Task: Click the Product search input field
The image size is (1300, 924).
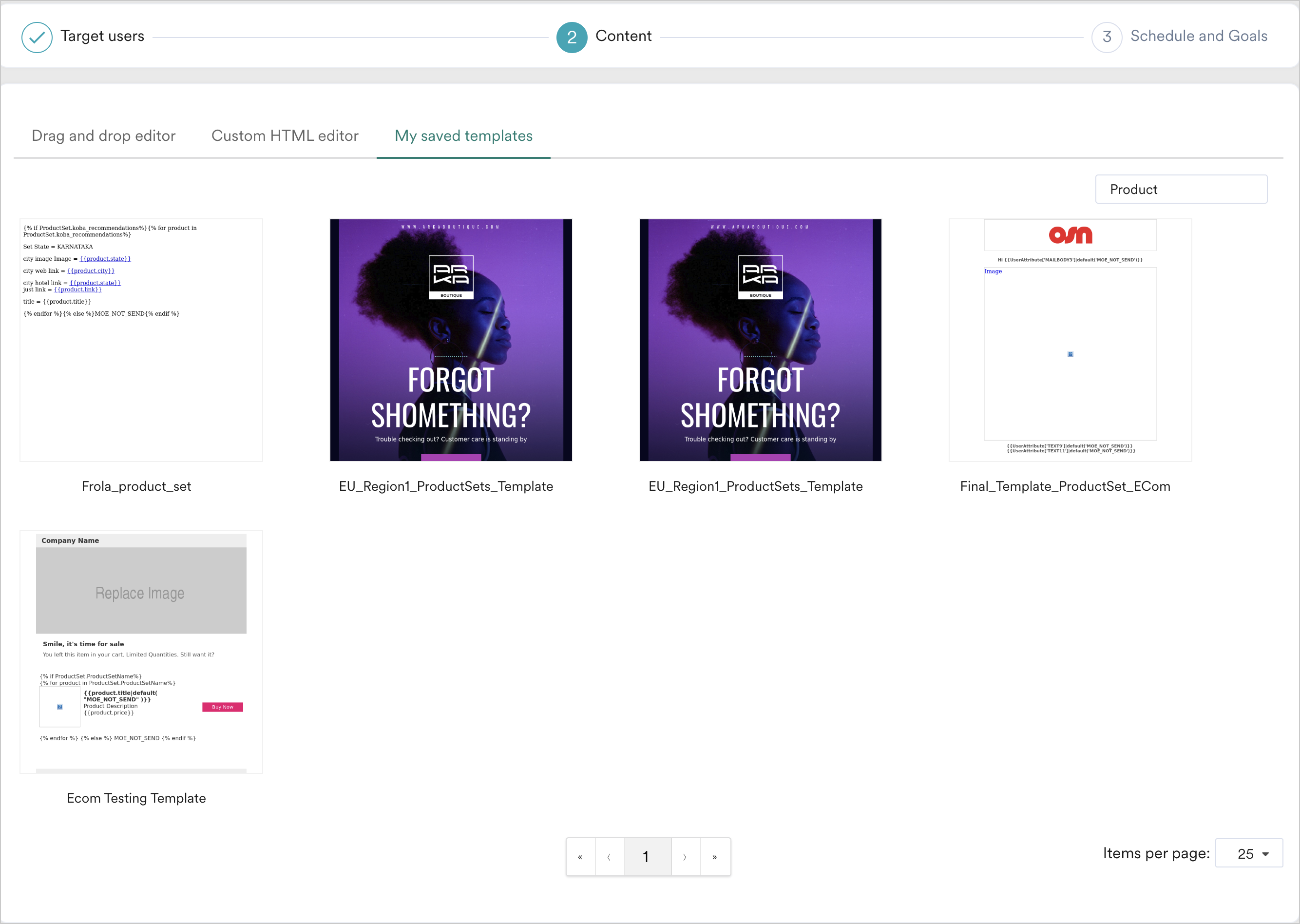Action: (x=1181, y=189)
